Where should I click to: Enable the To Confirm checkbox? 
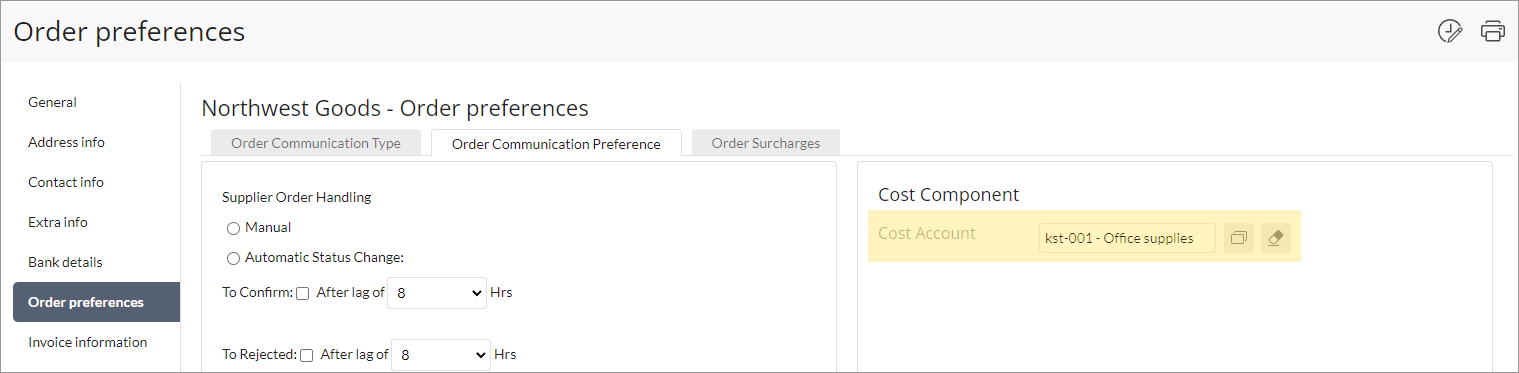click(303, 293)
